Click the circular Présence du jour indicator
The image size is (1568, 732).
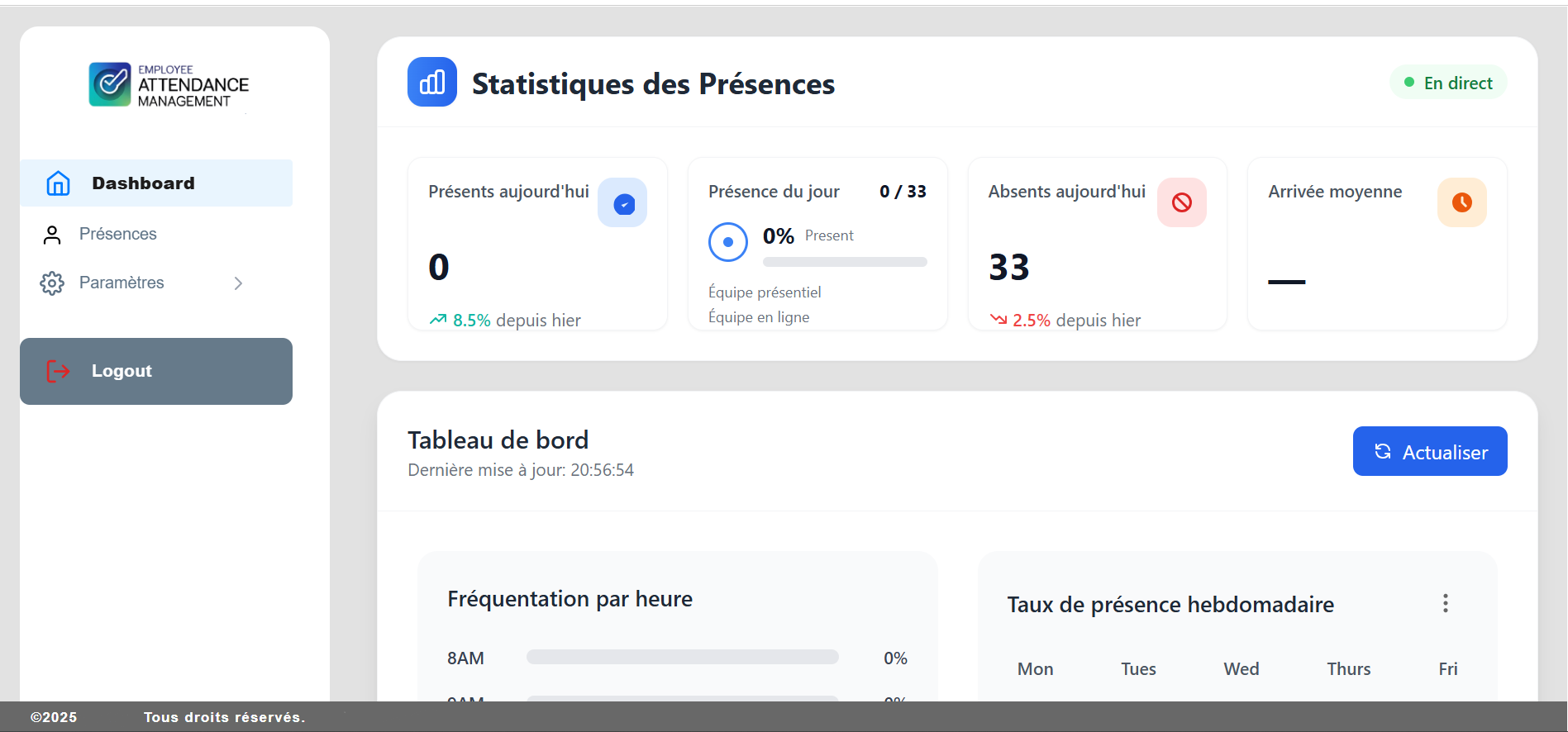[728, 242]
